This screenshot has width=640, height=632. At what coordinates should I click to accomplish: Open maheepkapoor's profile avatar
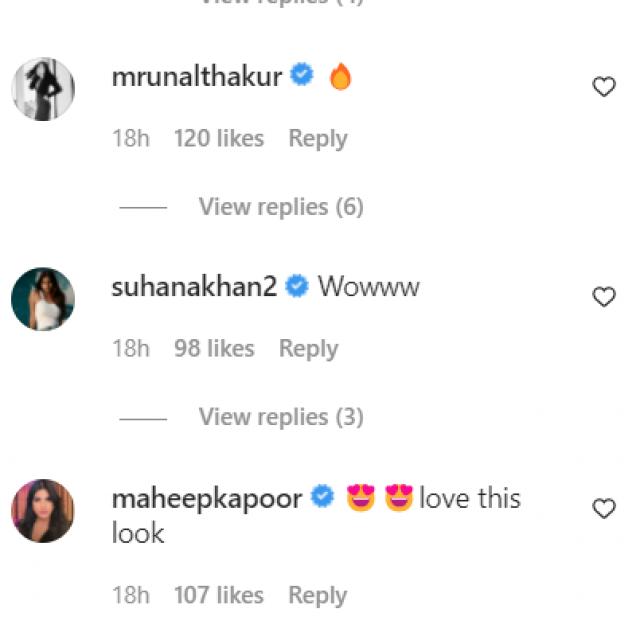43,511
